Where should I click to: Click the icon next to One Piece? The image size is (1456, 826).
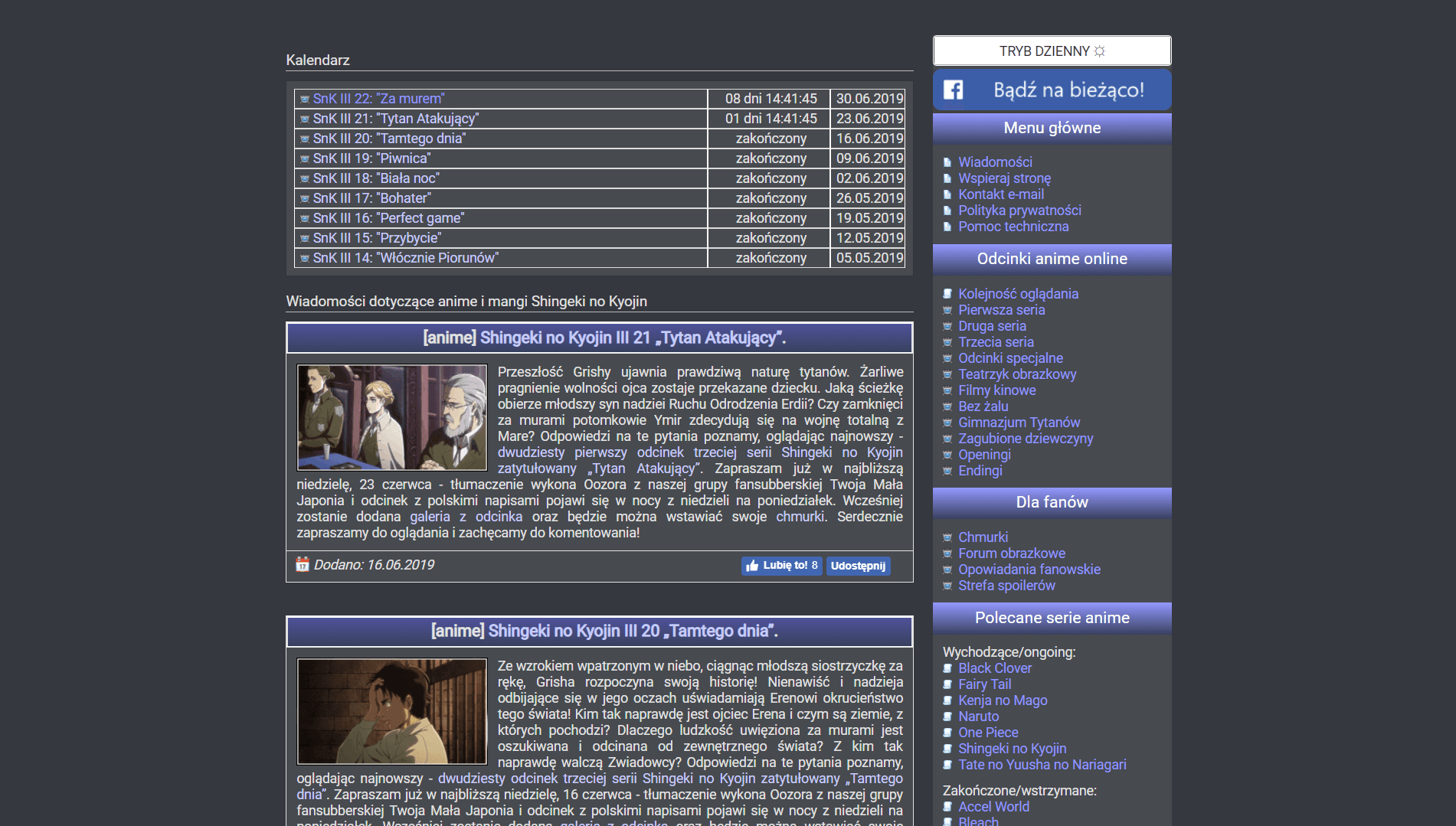tap(947, 733)
